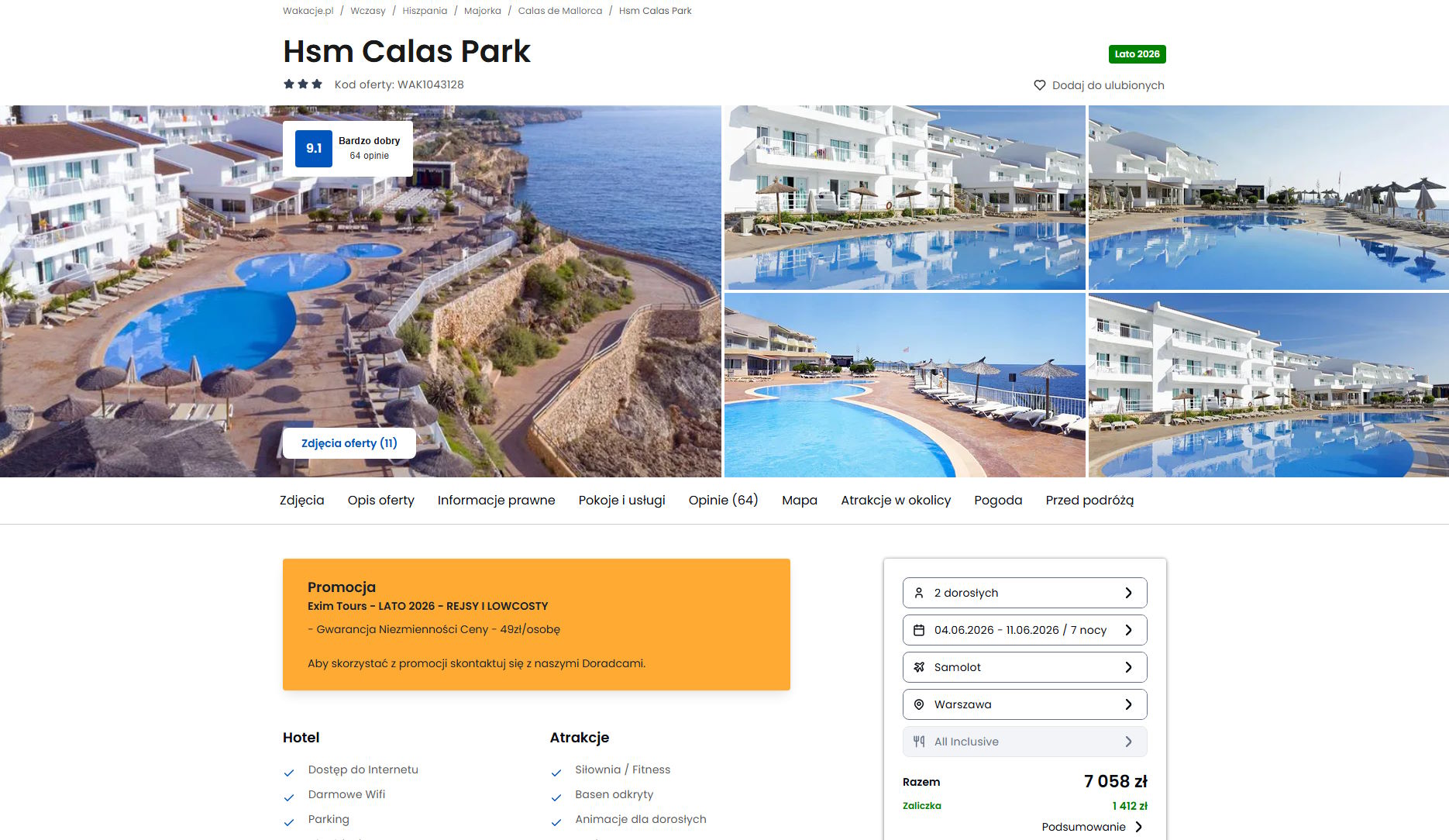This screenshot has width=1449, height=840.
Task: Click the three-star hotel rating icons
Action: [303, 84]
